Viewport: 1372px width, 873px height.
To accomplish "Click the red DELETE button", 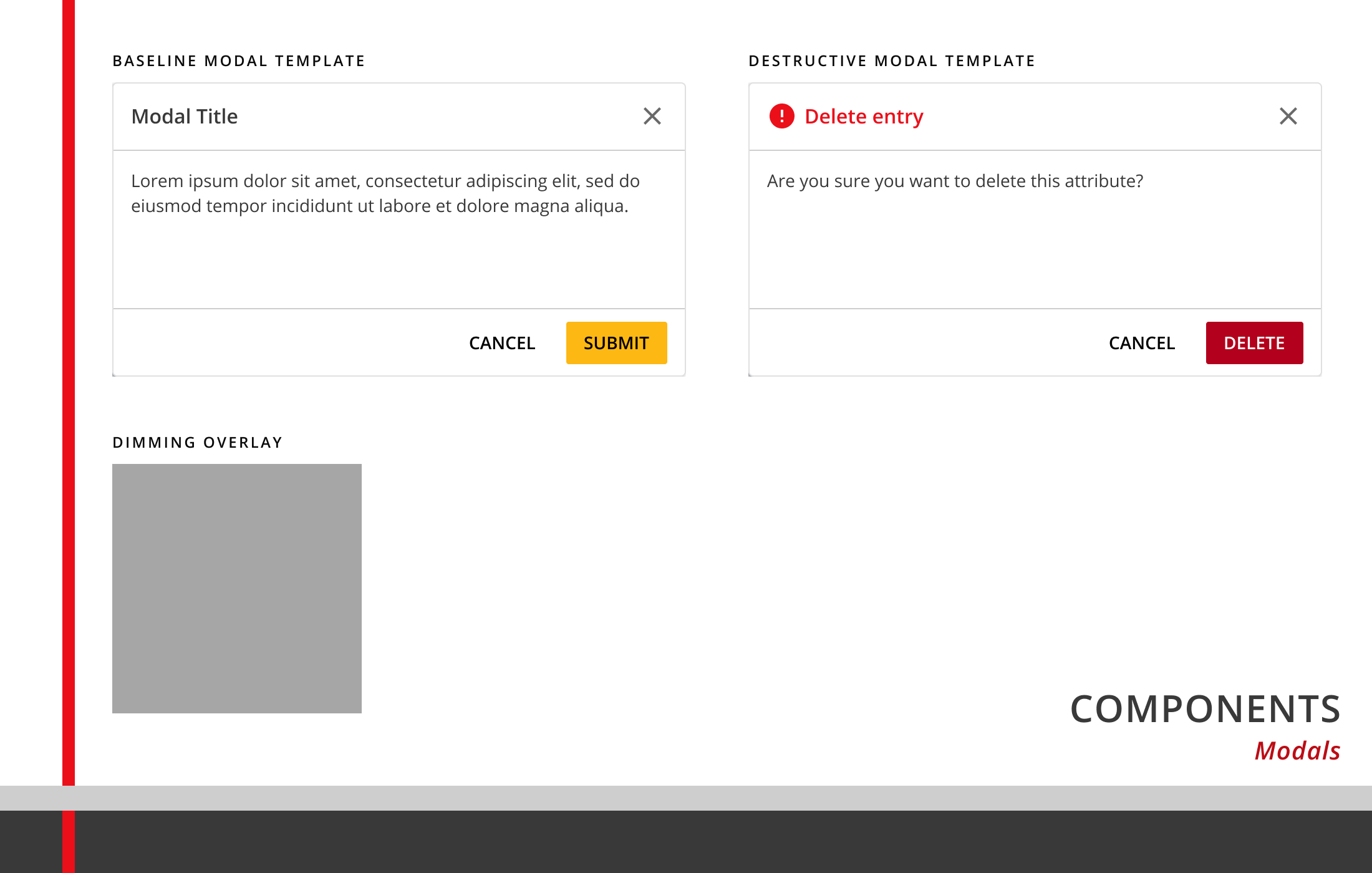I will tap(1254, 343).
